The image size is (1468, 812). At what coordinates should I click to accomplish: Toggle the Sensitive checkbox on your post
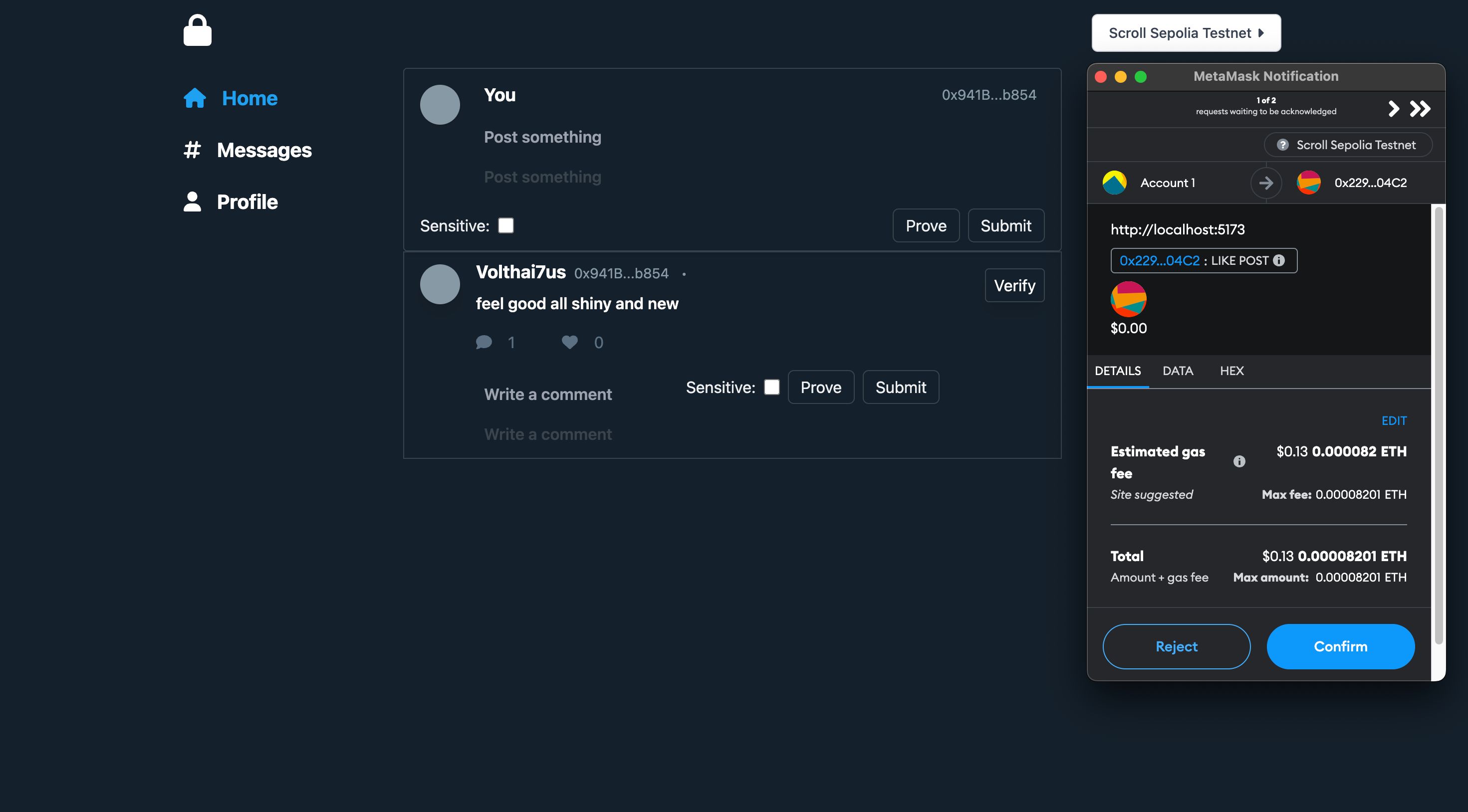505,225
